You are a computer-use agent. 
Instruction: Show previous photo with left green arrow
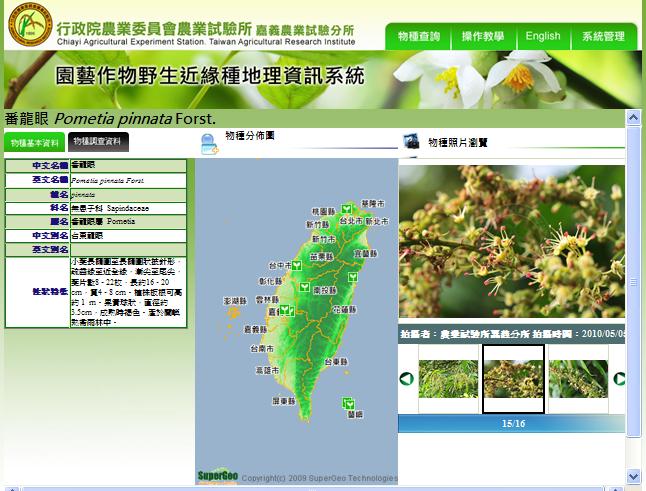pyautogui.click(x=406, y=379)
